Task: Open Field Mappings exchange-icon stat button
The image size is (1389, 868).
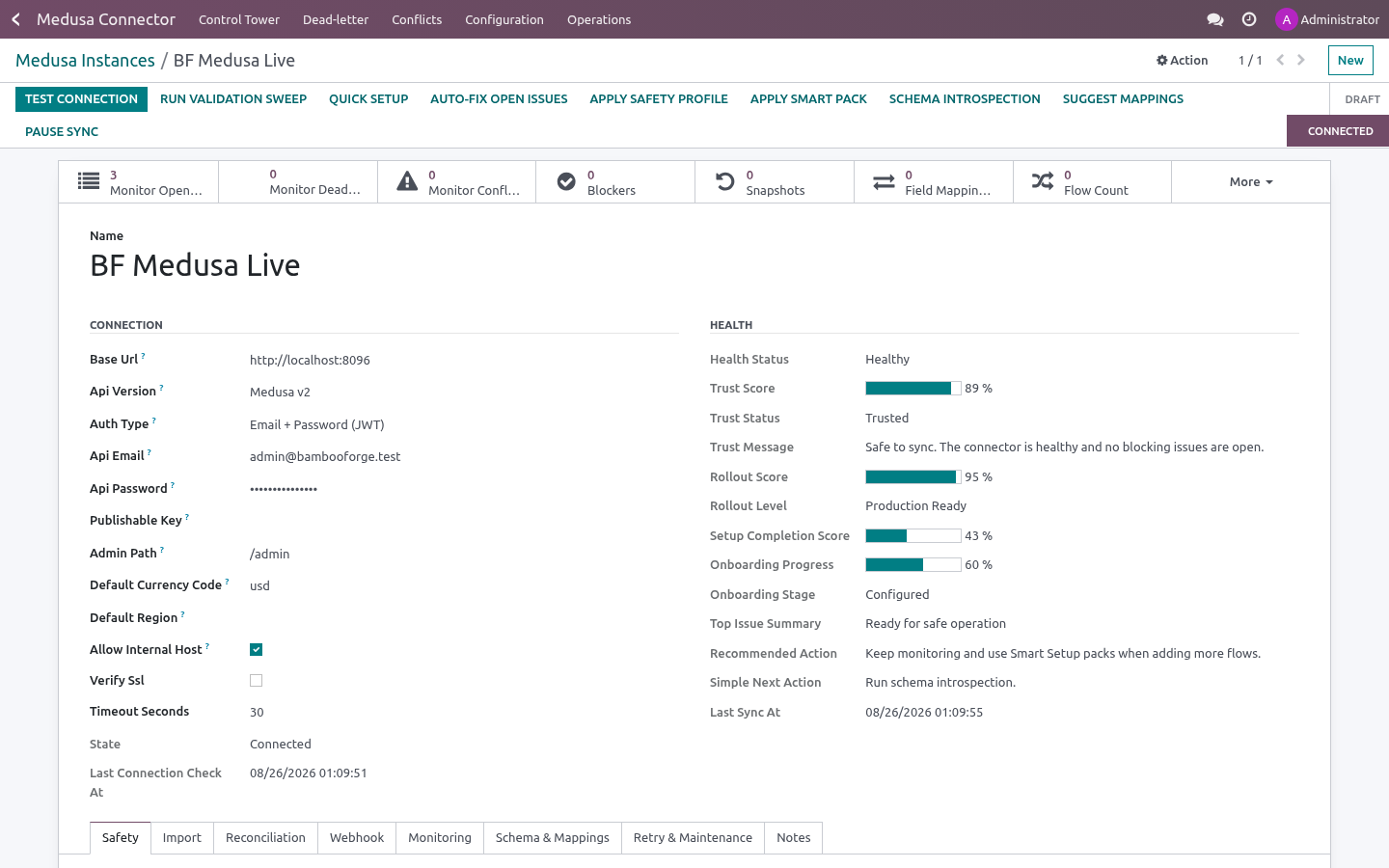Action: coord(934,182)
